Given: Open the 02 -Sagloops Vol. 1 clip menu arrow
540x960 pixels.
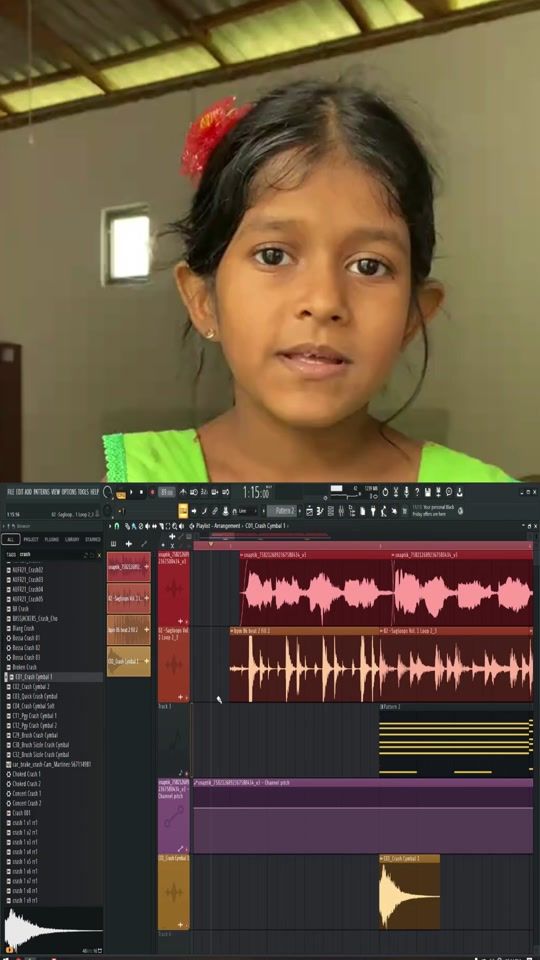Looking at the screenshot, I should pos(382,631).
